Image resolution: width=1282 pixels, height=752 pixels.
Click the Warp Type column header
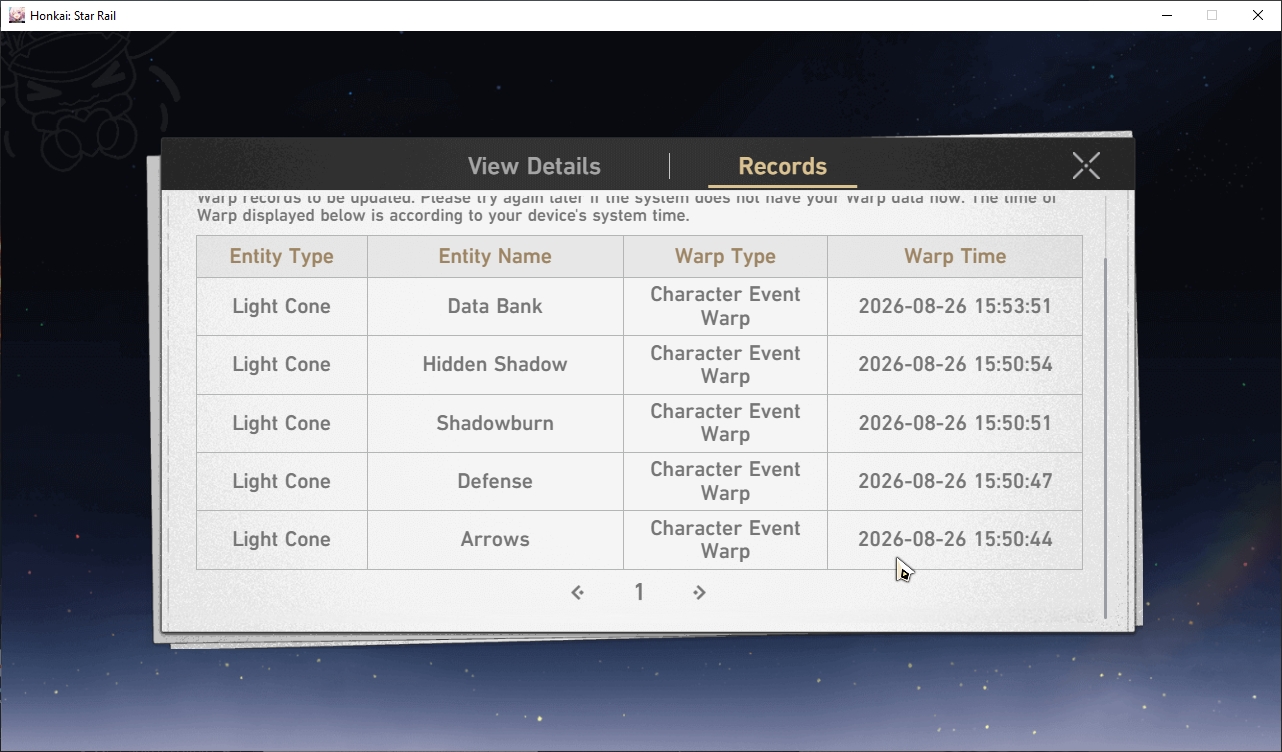pos(725,256)
